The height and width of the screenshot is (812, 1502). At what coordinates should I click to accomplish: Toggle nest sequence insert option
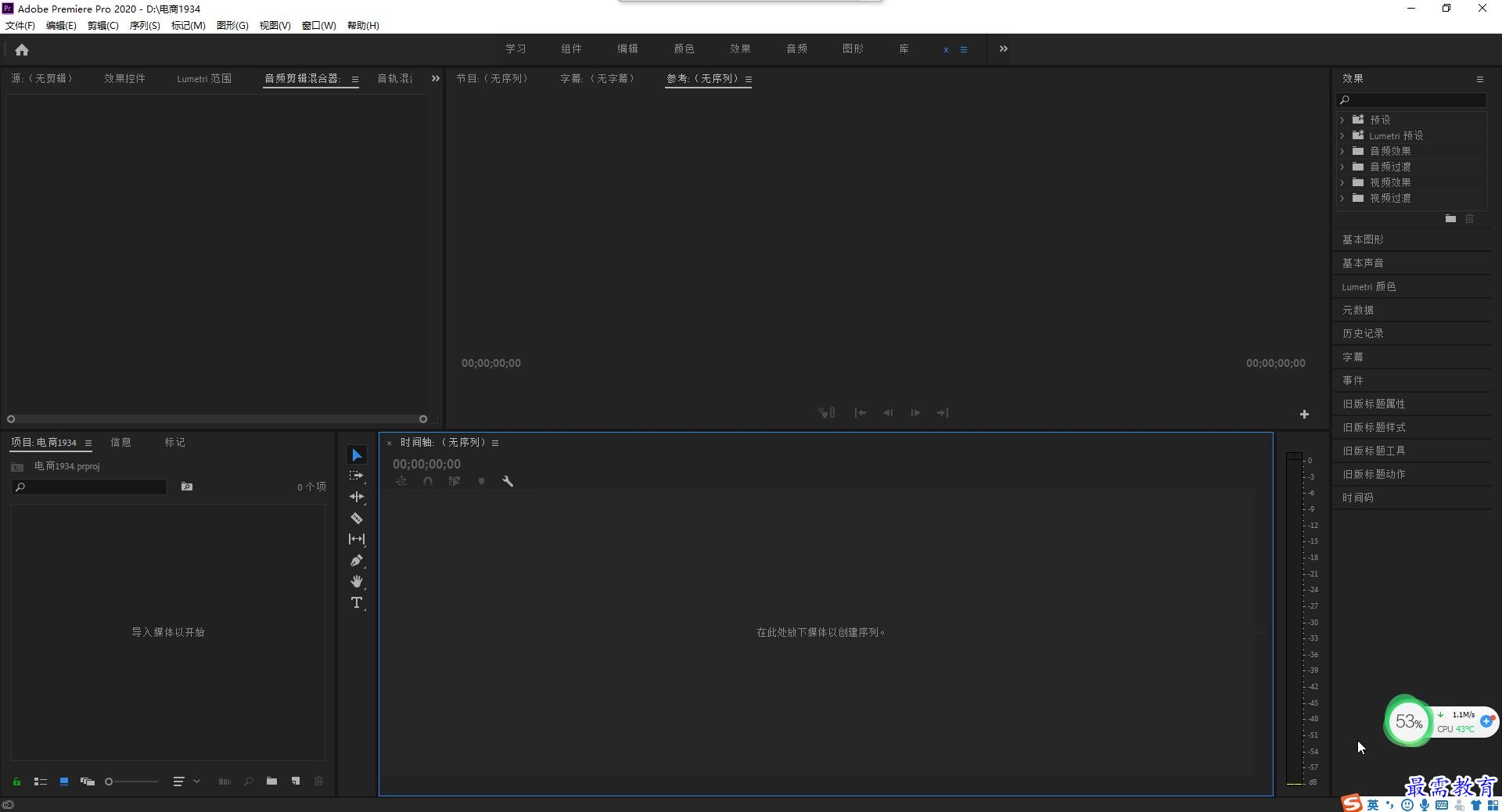pyautogui.click(x=401, y=481)
